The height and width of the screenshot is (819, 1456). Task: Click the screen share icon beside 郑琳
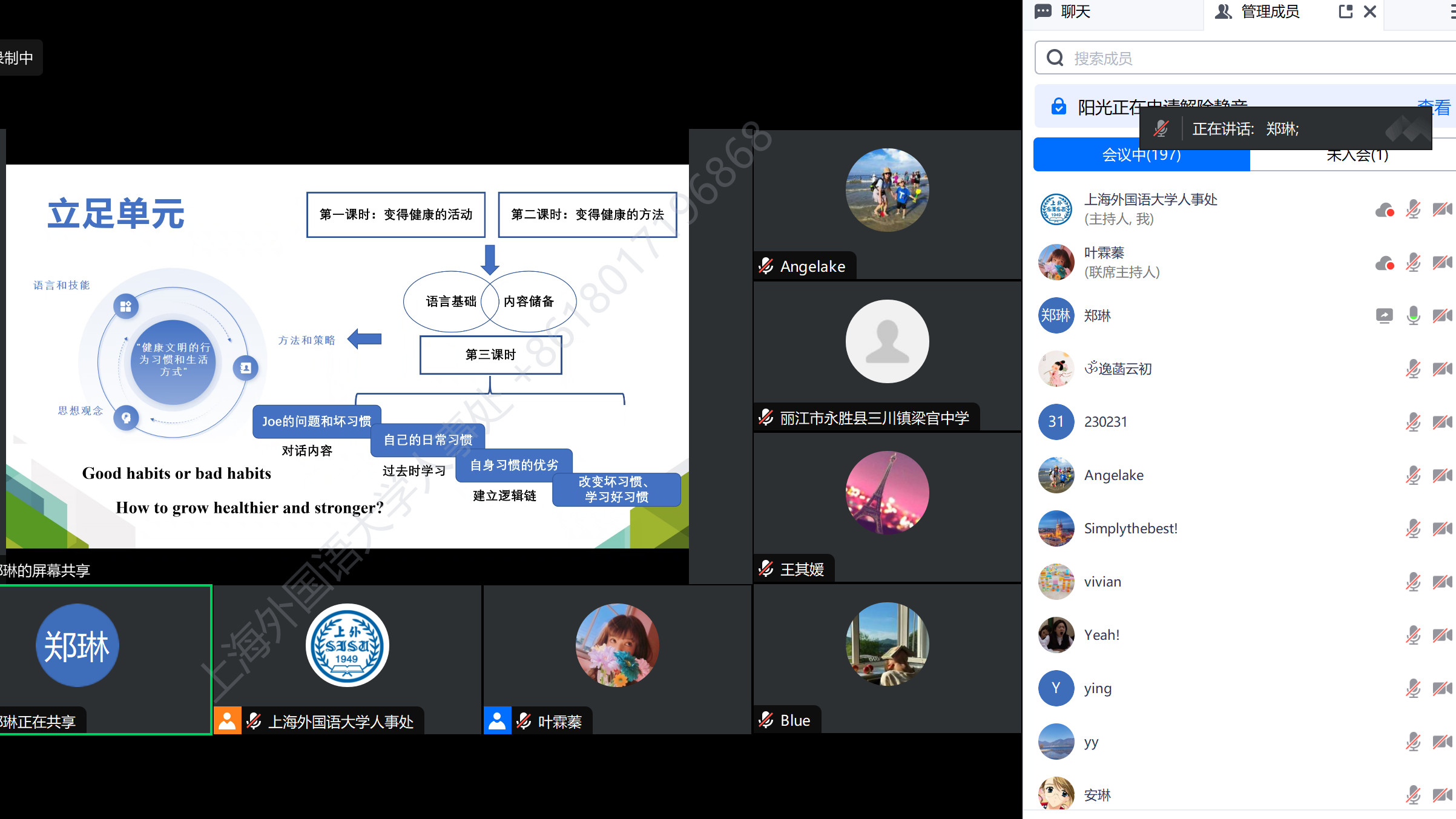[x=1384, y=315]
